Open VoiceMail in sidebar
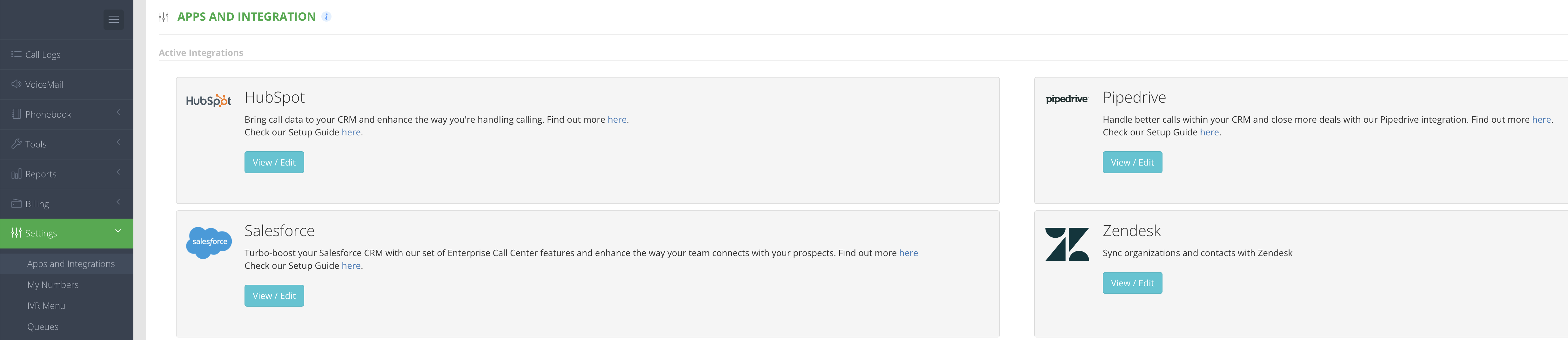This screenshot has width=1568, height=340. 66,84
